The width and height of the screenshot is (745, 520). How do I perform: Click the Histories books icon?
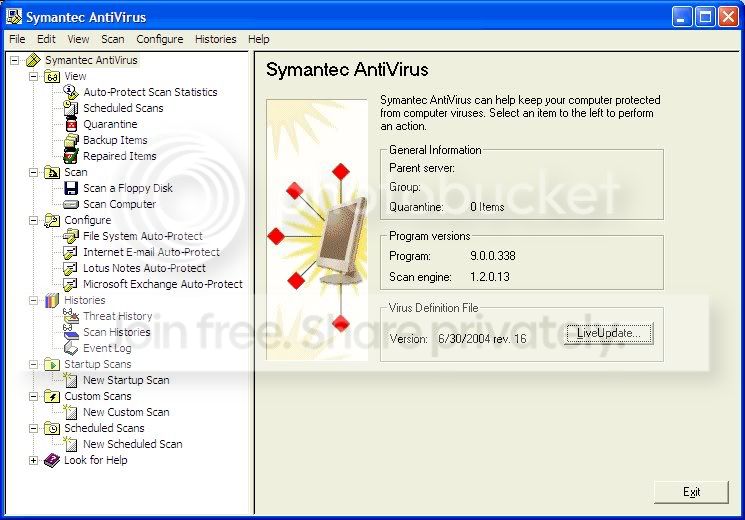click(52, 300)
